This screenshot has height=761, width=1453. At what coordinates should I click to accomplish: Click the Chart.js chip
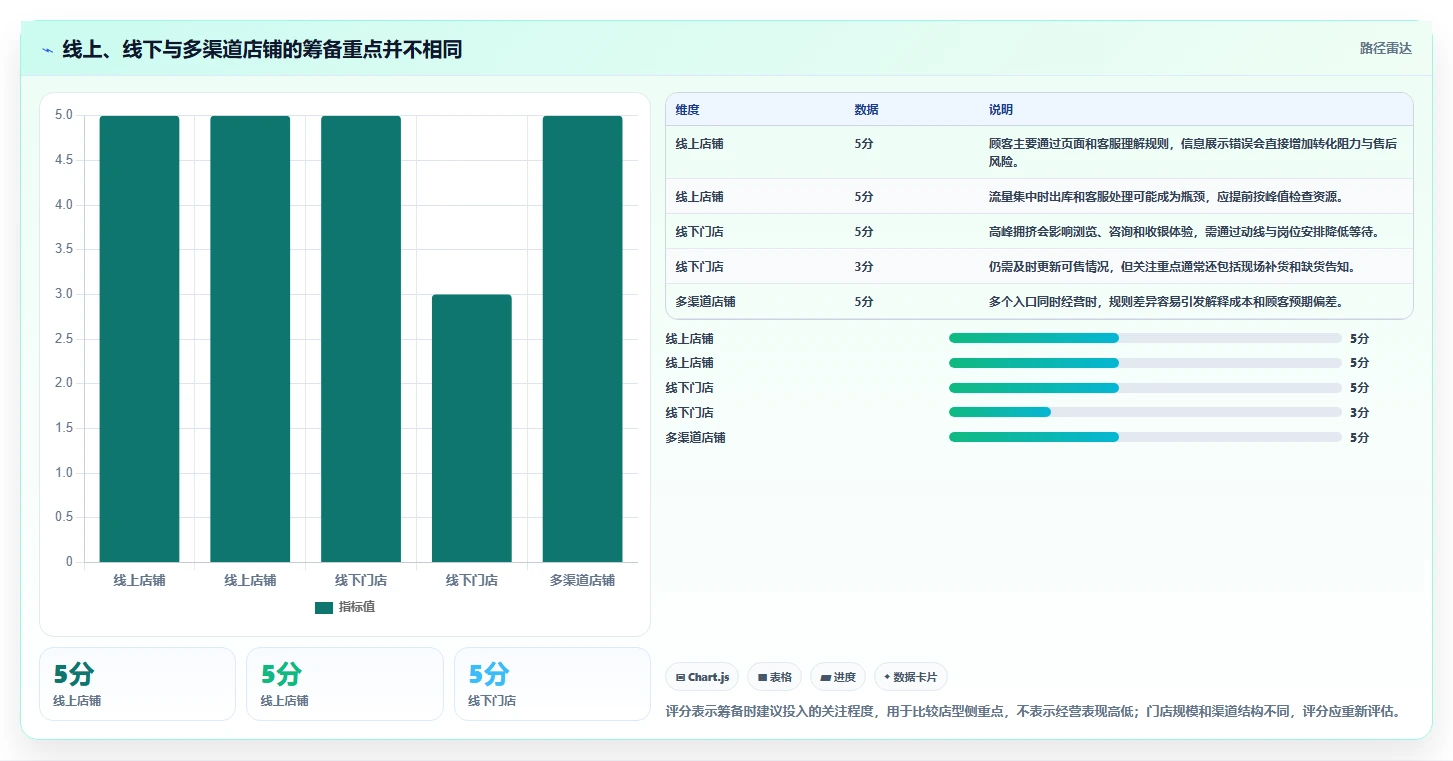[702, 677]
